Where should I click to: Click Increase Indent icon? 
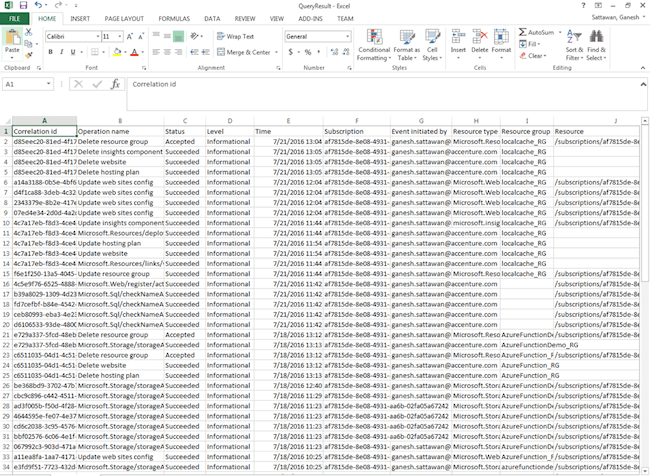click(206, 52)
